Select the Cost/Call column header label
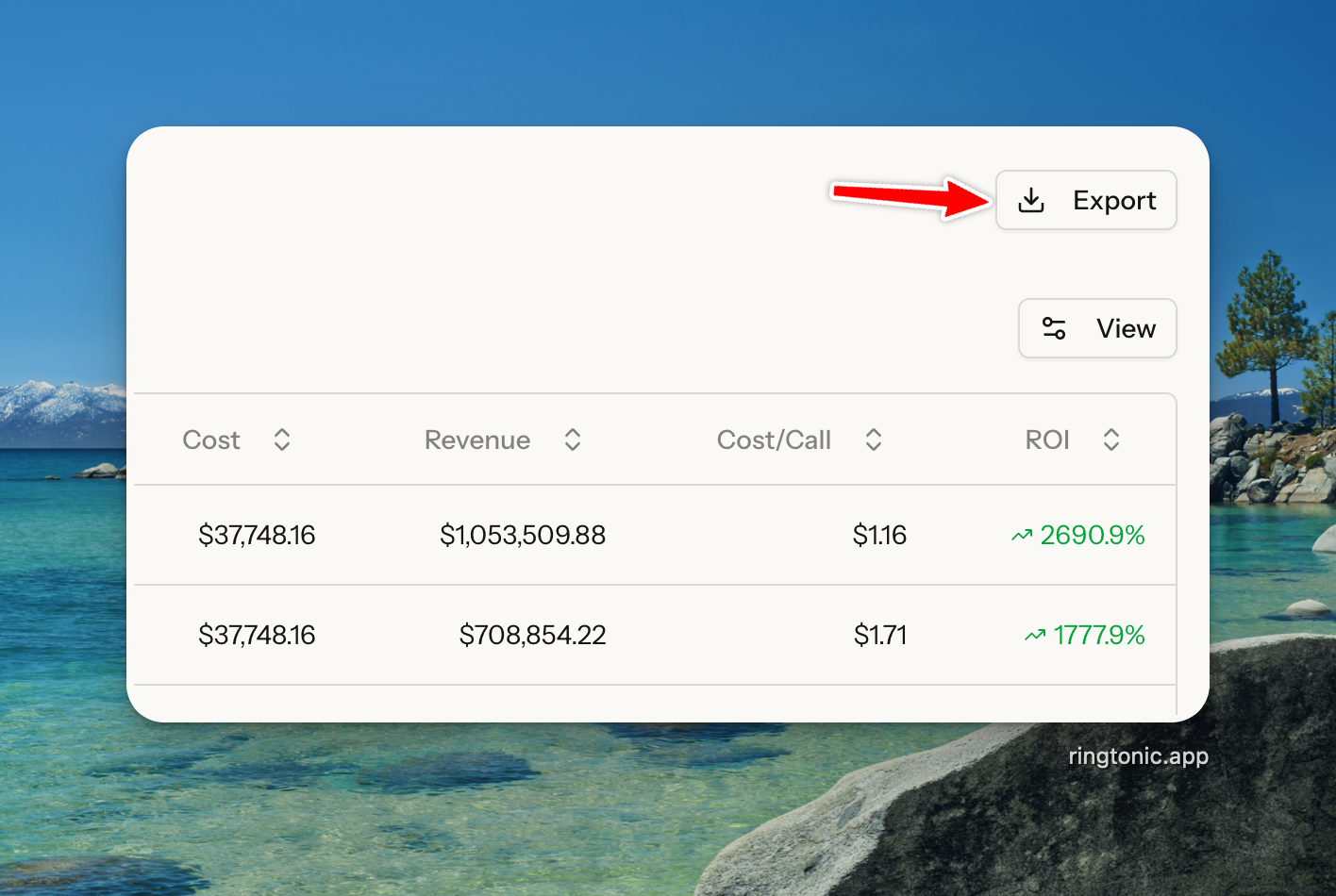 [x=774, y=440]
